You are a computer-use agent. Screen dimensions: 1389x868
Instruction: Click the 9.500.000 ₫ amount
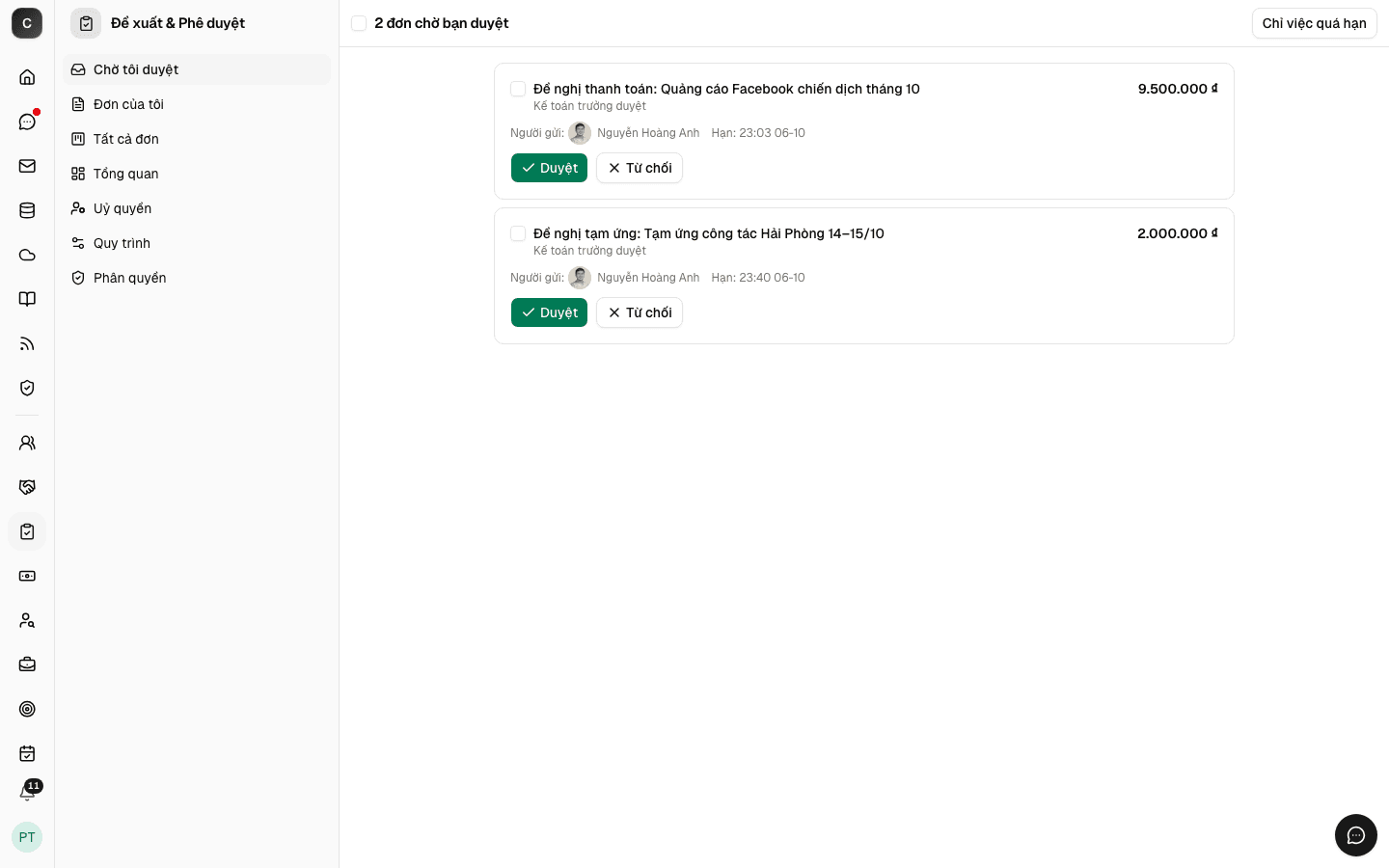coord(1178,89)
